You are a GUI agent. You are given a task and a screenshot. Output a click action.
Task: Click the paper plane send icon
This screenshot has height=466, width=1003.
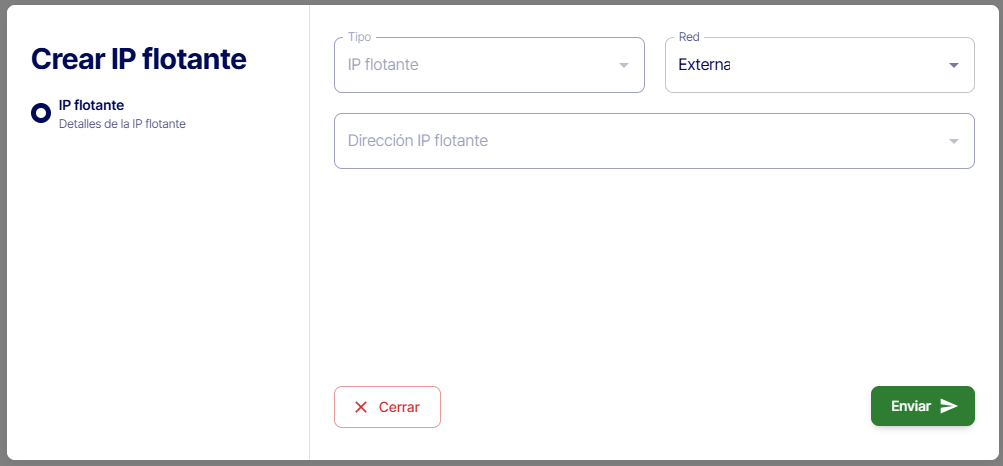point(949,406)
